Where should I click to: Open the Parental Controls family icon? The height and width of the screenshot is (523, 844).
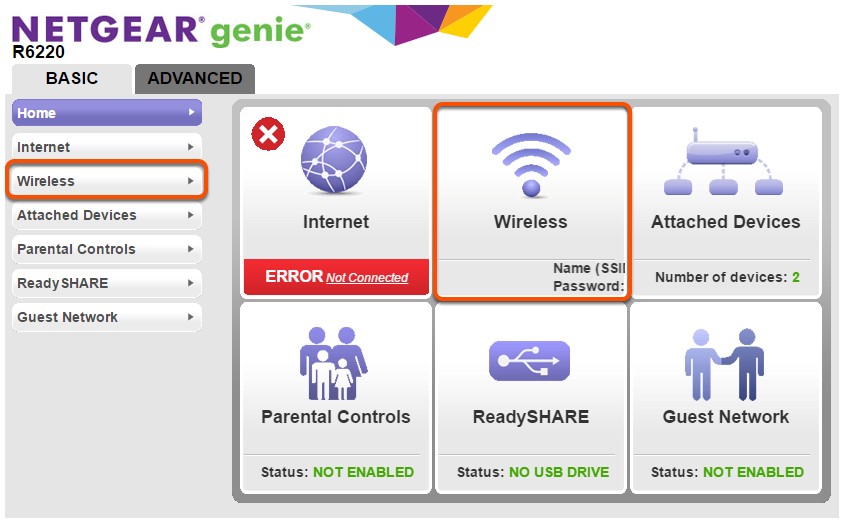pyautogui.click(x=333, y=363)
